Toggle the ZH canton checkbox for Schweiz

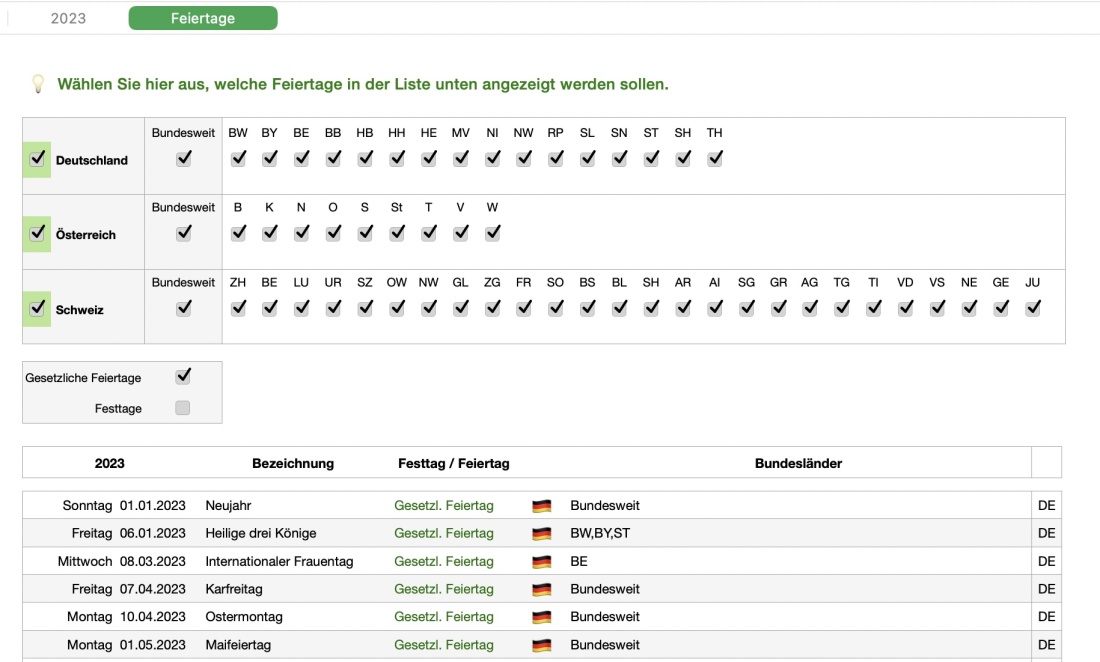tap(238, 308)
